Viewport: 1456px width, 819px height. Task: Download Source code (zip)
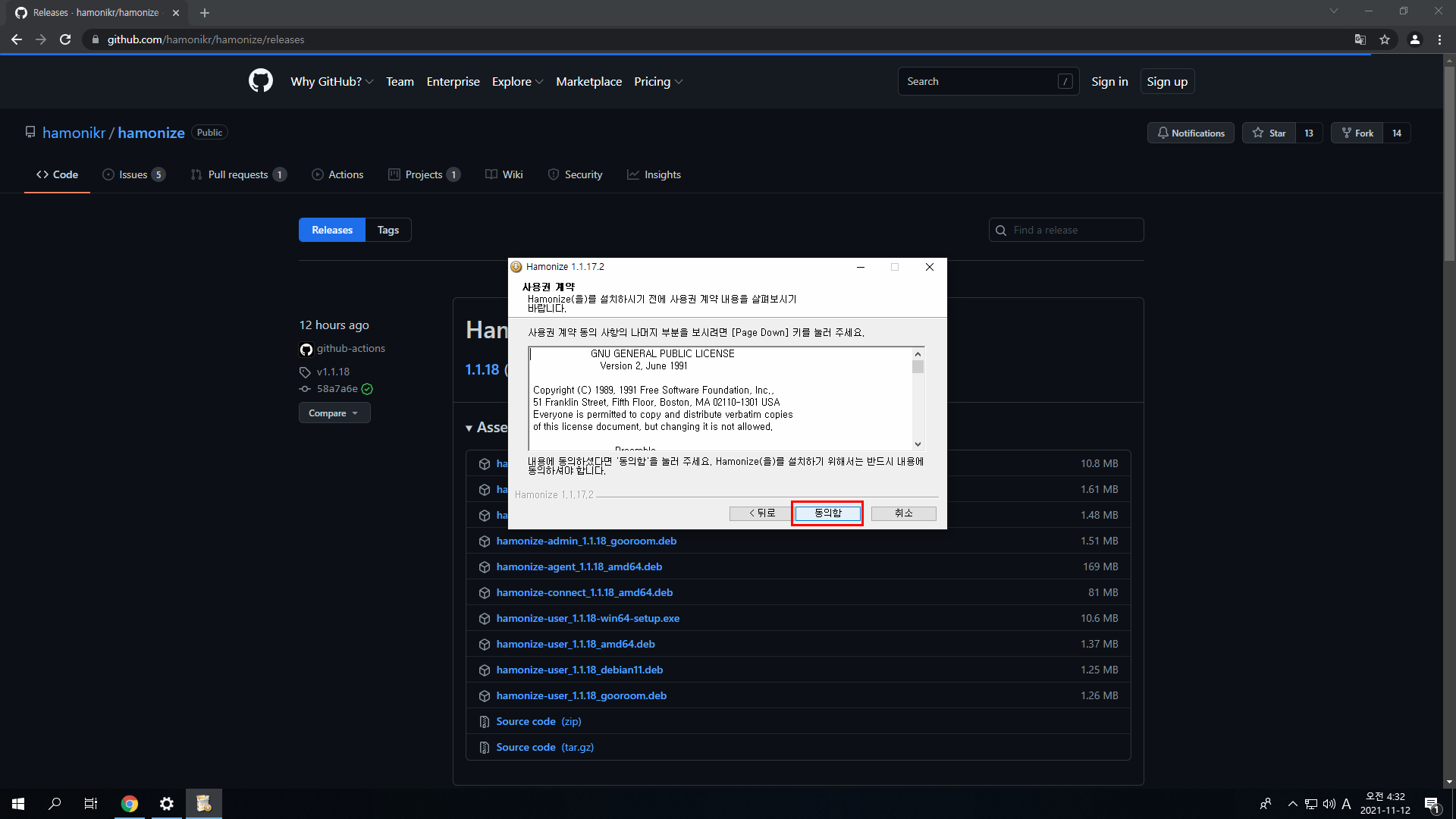(538, 721)
